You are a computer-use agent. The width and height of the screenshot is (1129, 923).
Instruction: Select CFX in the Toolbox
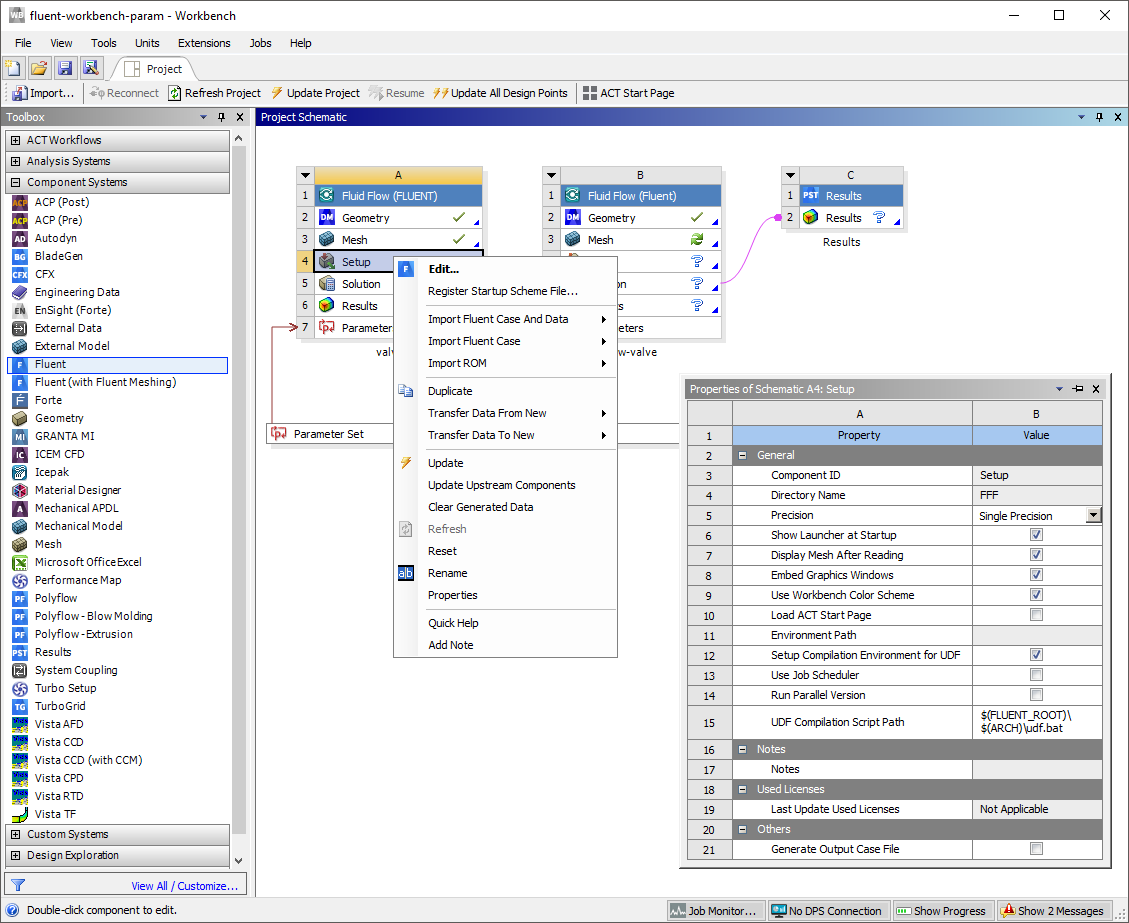tap(45, 274)
